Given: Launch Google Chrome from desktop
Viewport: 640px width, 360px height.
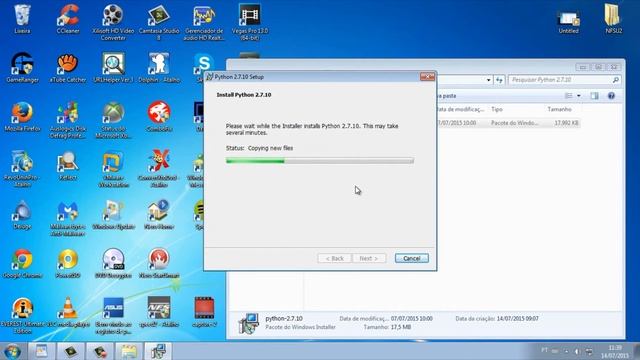Looking at the screenshot, I should (22, 264).
